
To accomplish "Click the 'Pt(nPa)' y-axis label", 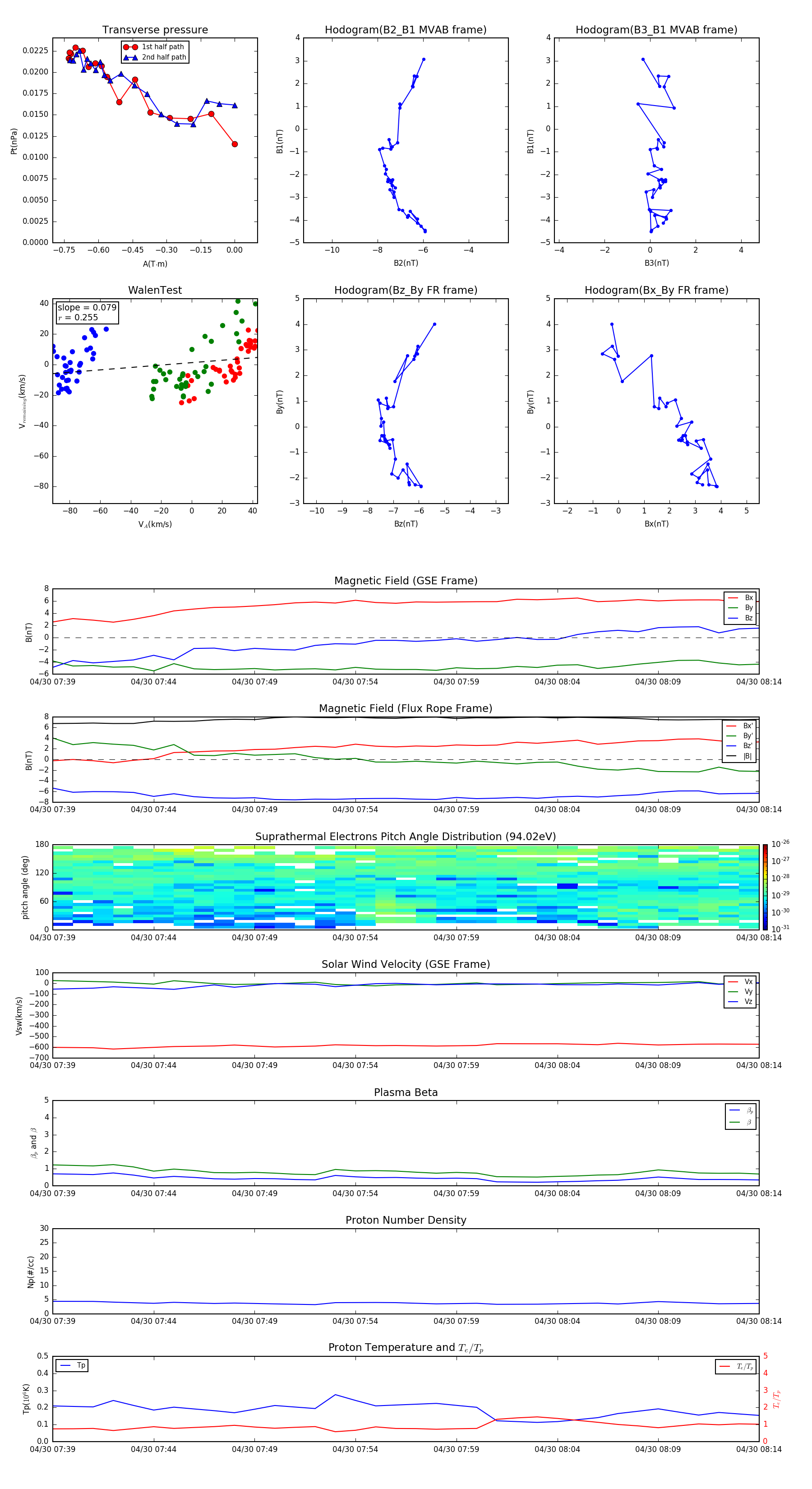I will pyautogui.click(x=14, y=141).
